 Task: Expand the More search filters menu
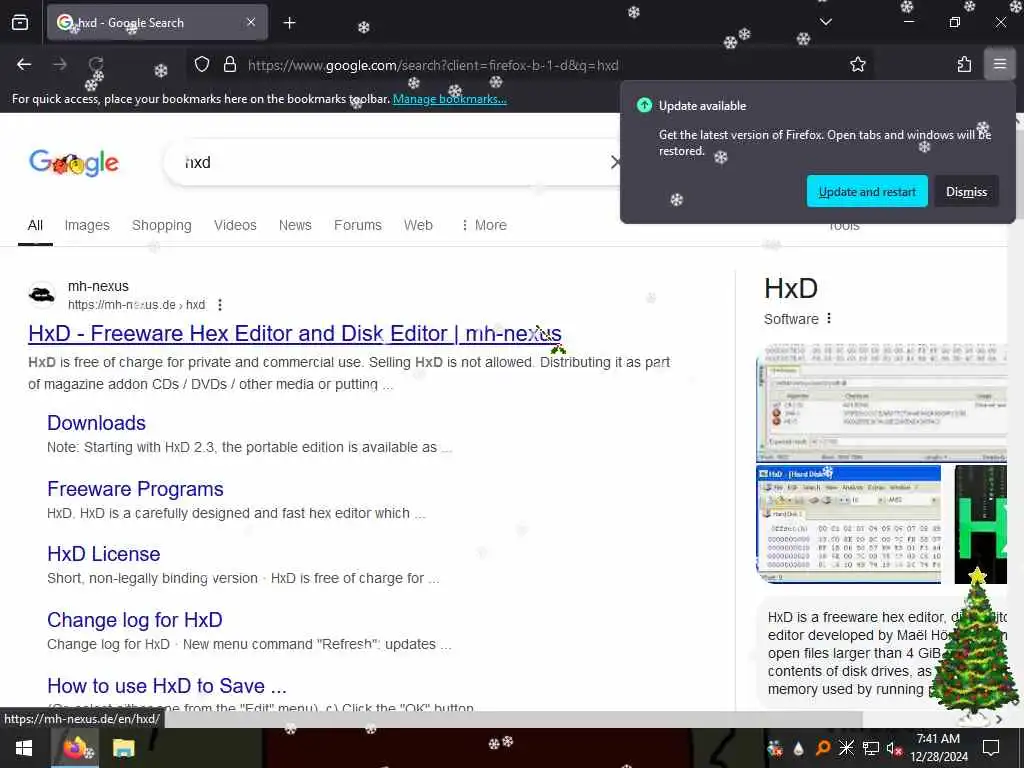[483, 225]
